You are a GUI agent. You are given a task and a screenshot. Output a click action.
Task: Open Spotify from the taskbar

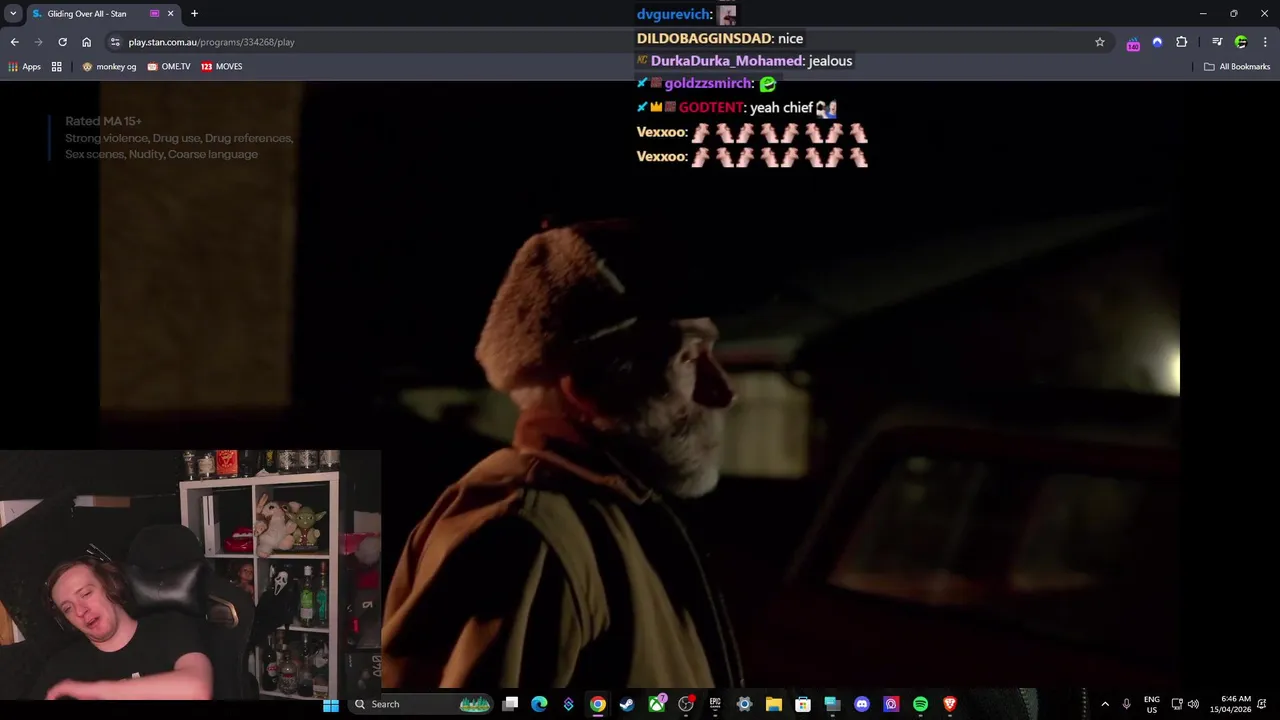(x=920, y=704)
